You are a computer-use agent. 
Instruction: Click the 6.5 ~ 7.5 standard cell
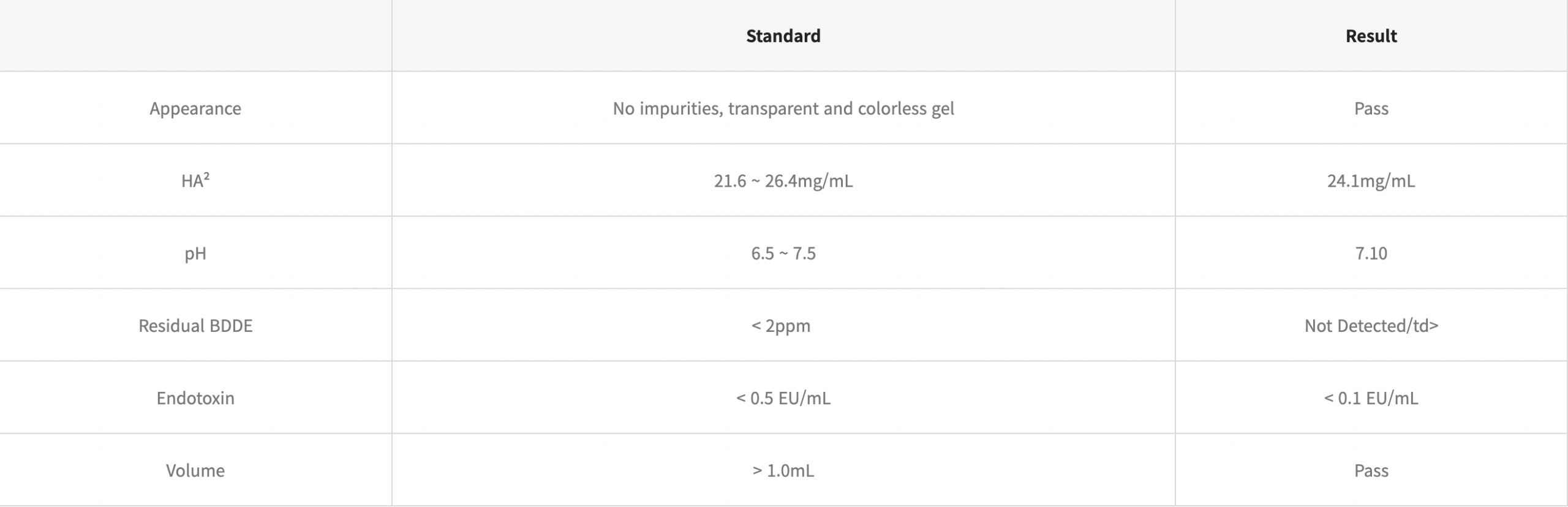pyautogui.click(x=783, y=253)
